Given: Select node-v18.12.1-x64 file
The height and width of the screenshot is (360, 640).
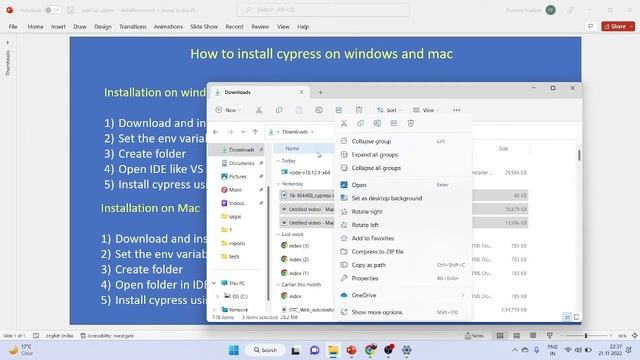Looking at the screenshot, I should (x=309, y=173).
